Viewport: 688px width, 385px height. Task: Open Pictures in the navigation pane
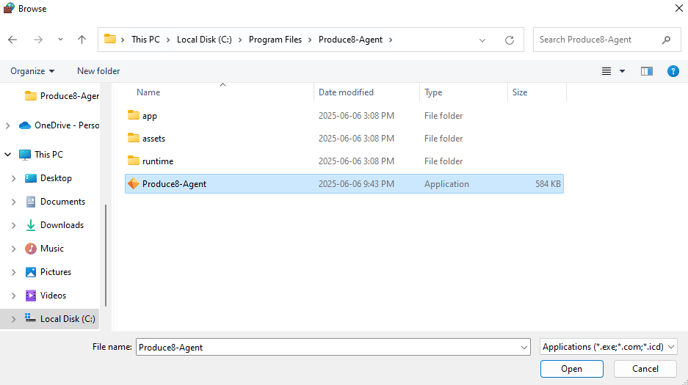[x=48, y=272]
